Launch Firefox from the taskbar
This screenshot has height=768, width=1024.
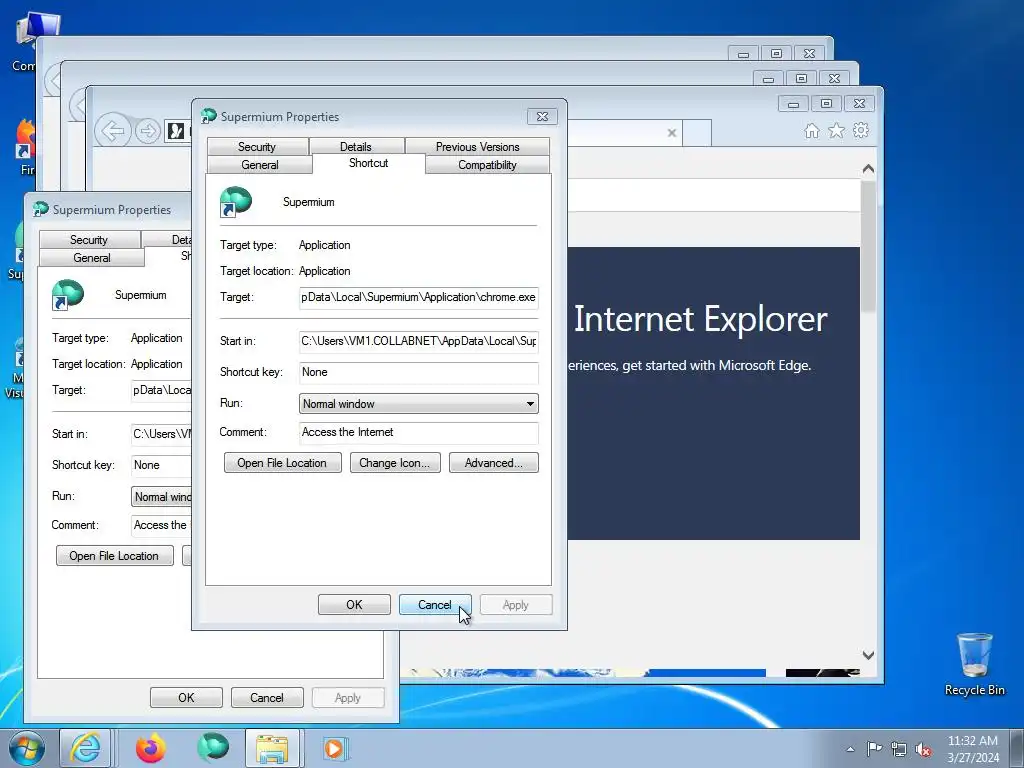pyautogui.click(x=150, y=748)
